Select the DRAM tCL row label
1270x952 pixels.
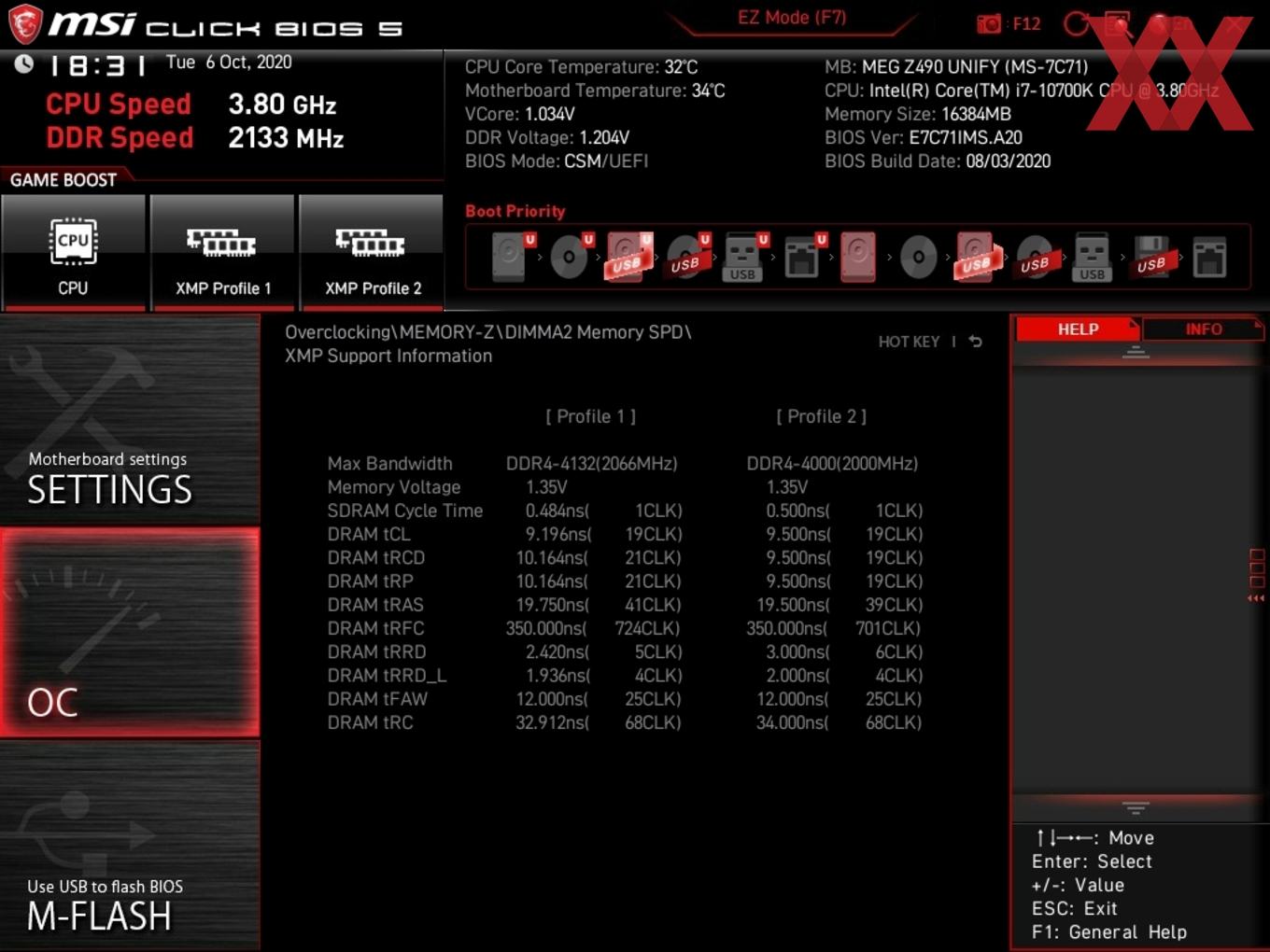pyautogui.click(x=369, y=534)
